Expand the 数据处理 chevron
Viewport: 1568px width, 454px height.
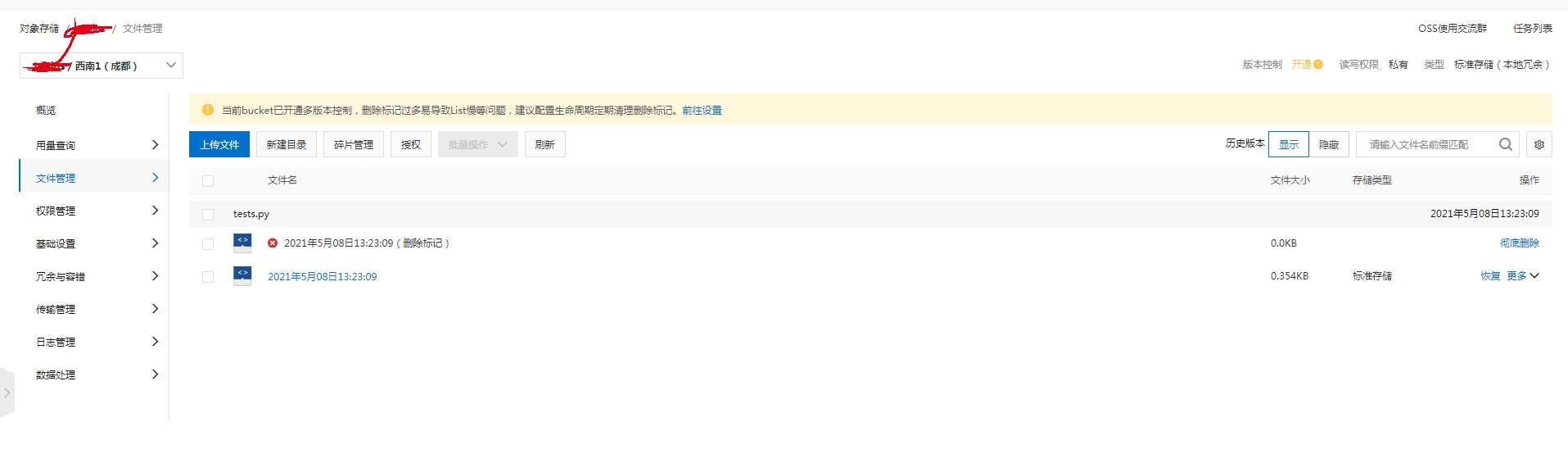pos(156,375)
